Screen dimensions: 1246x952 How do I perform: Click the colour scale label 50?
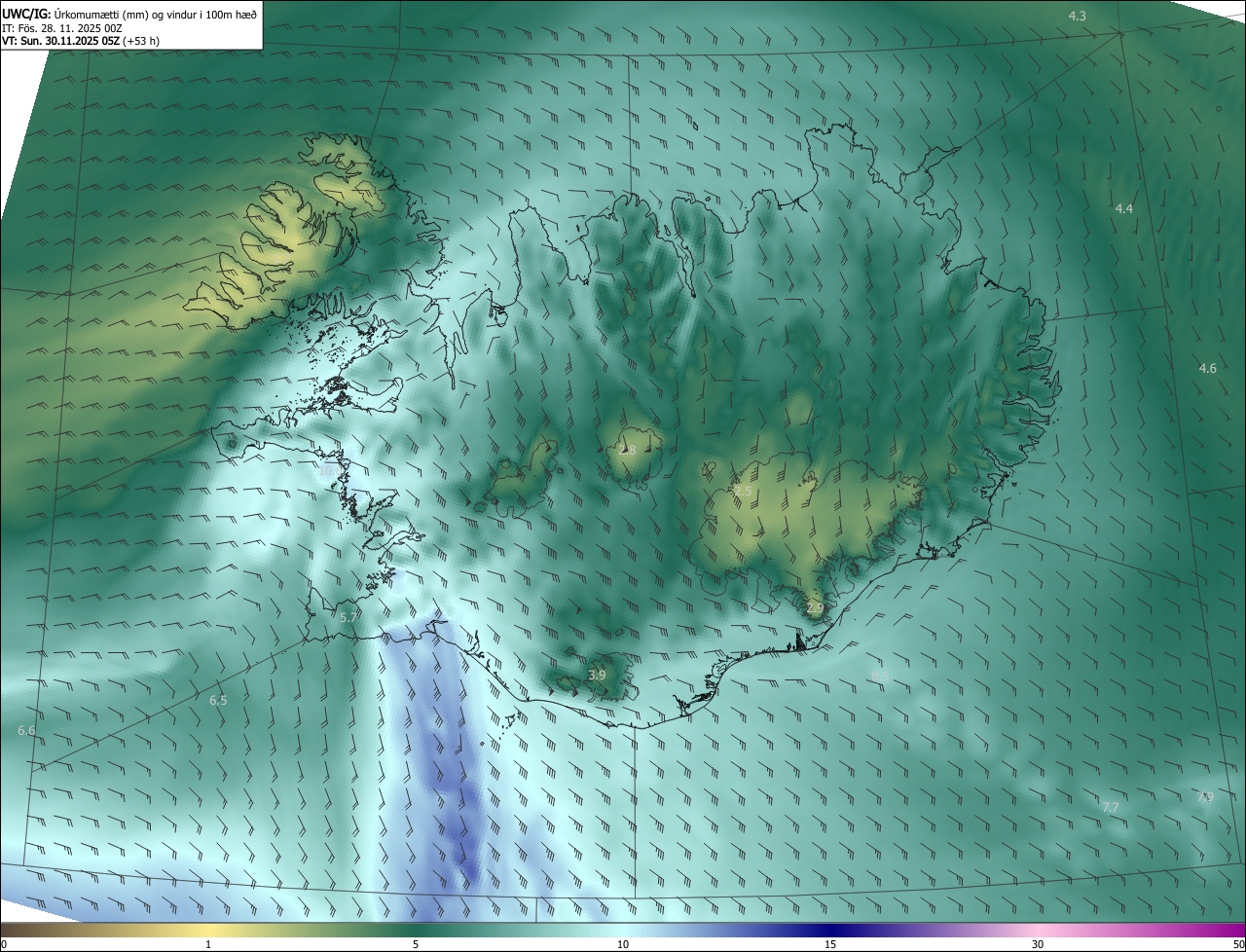(1238, 944)
